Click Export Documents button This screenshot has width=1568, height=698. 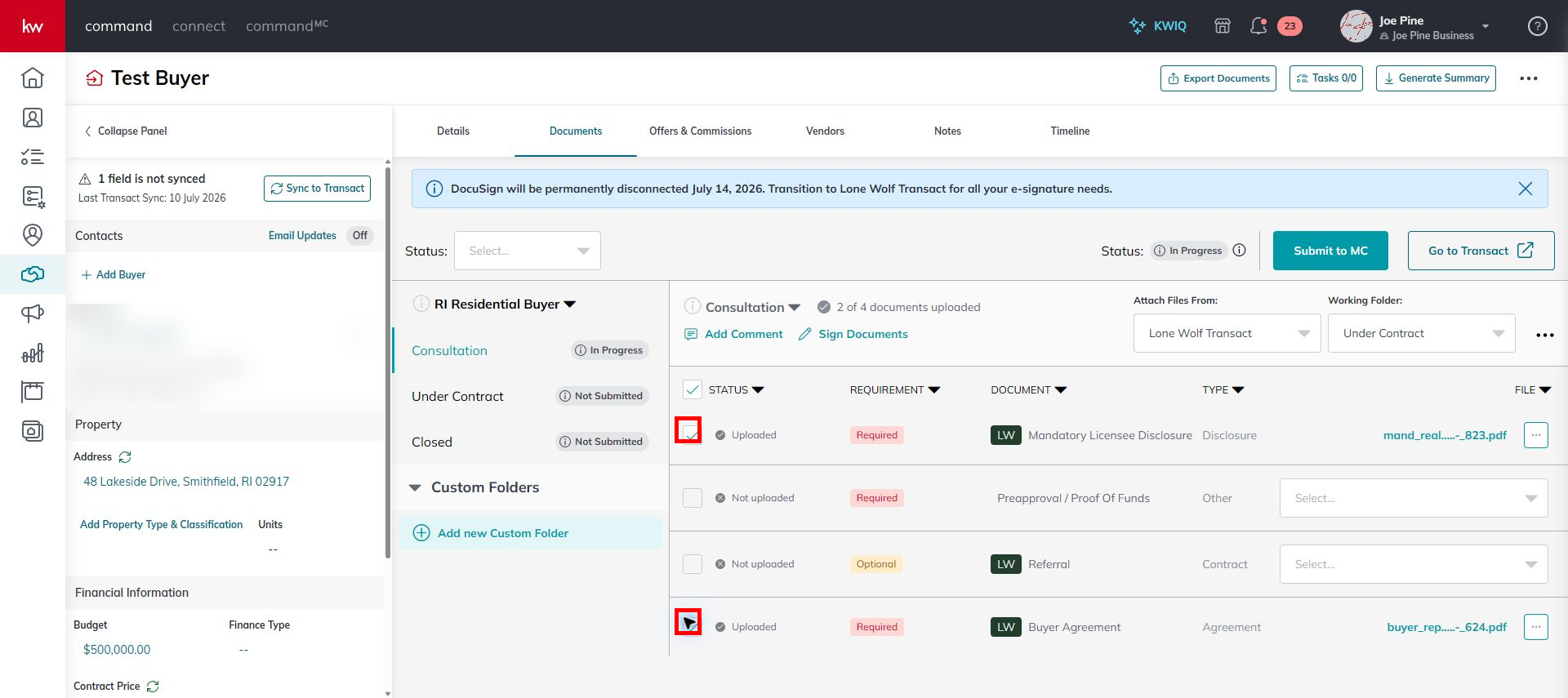click(x=1218, y=78)
